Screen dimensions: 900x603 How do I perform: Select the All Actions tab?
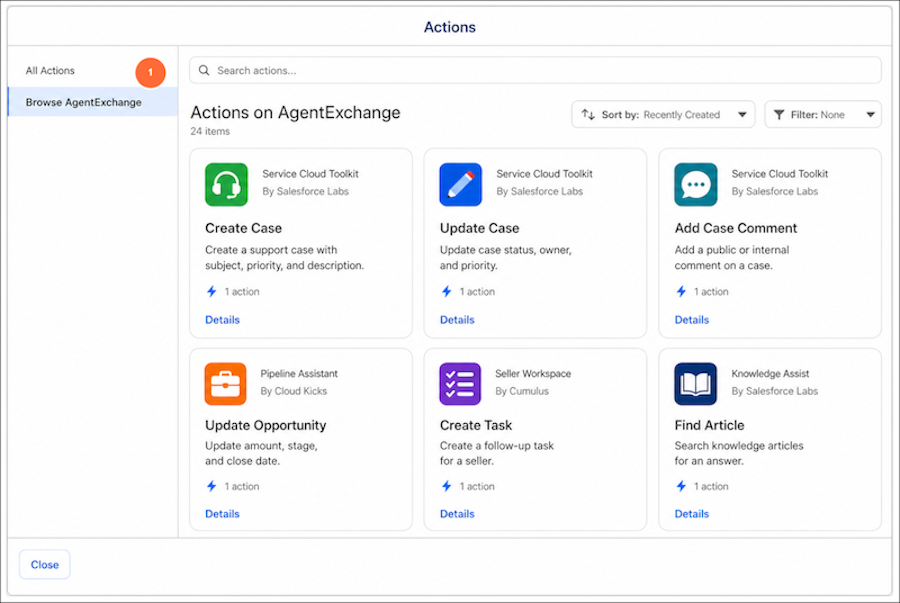pos(50,71)
